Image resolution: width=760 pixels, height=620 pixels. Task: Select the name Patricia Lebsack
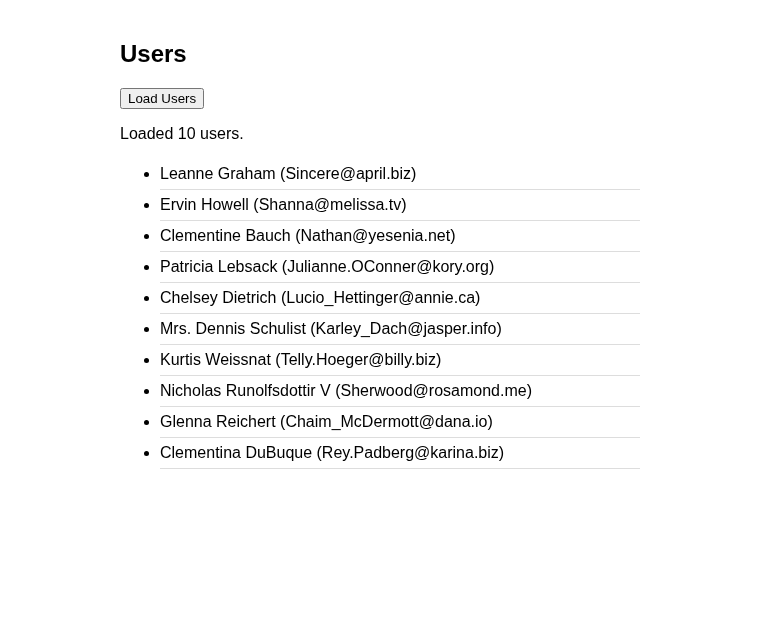click(x=219, y=267)
